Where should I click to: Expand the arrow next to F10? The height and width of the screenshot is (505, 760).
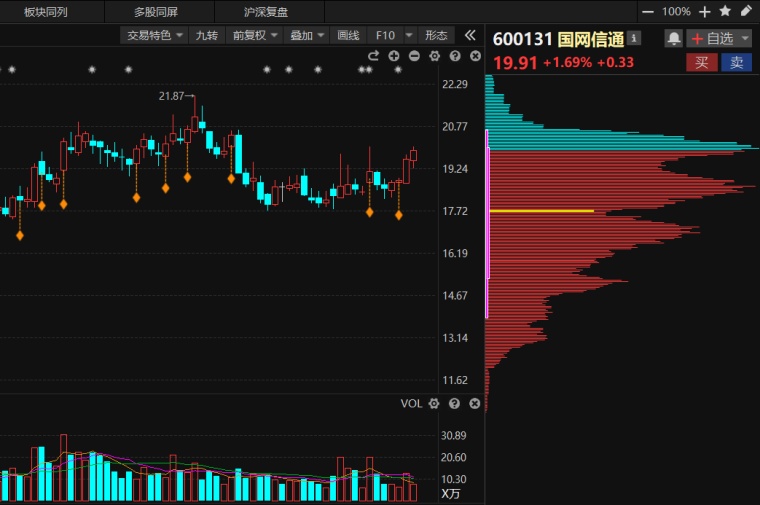click(409, 35)
